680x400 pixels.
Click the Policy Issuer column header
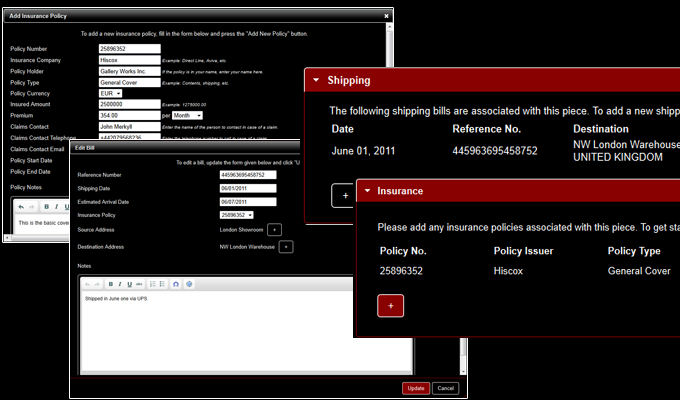point(523,251)
